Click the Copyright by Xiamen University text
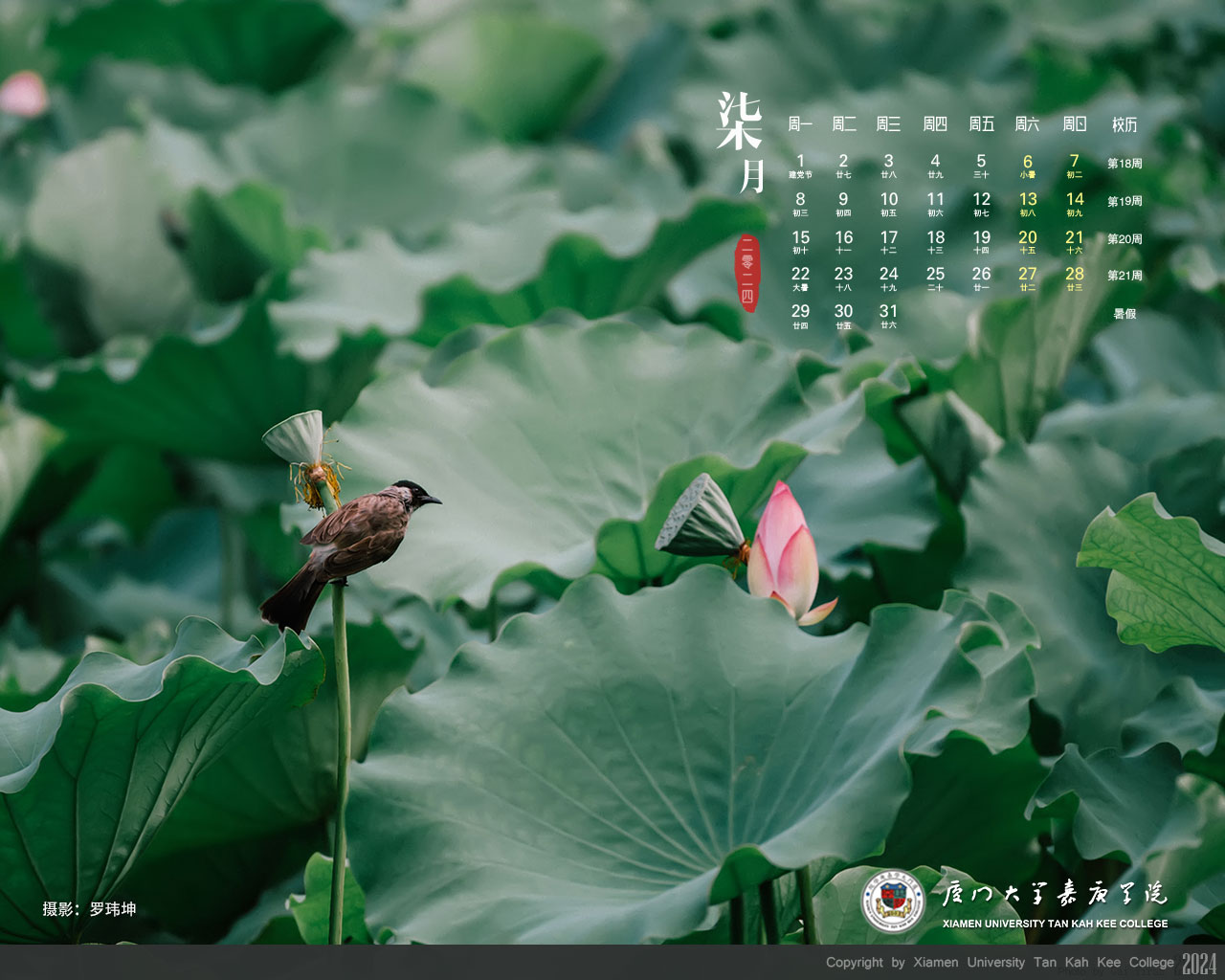Image resolution: width=1225 pixels, height=980 pixels. (999, 963)
